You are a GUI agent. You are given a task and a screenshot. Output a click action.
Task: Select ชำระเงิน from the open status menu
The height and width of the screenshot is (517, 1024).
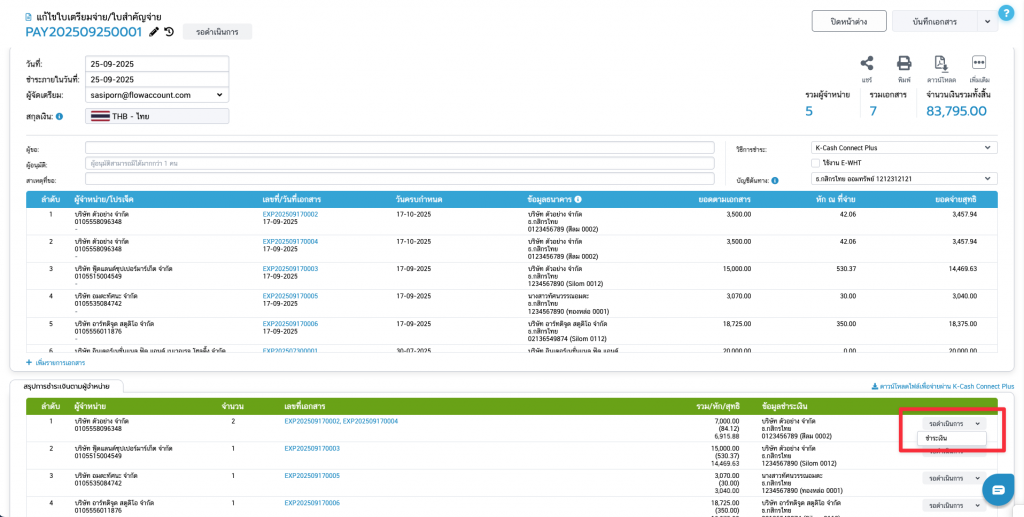coord(937,438)
